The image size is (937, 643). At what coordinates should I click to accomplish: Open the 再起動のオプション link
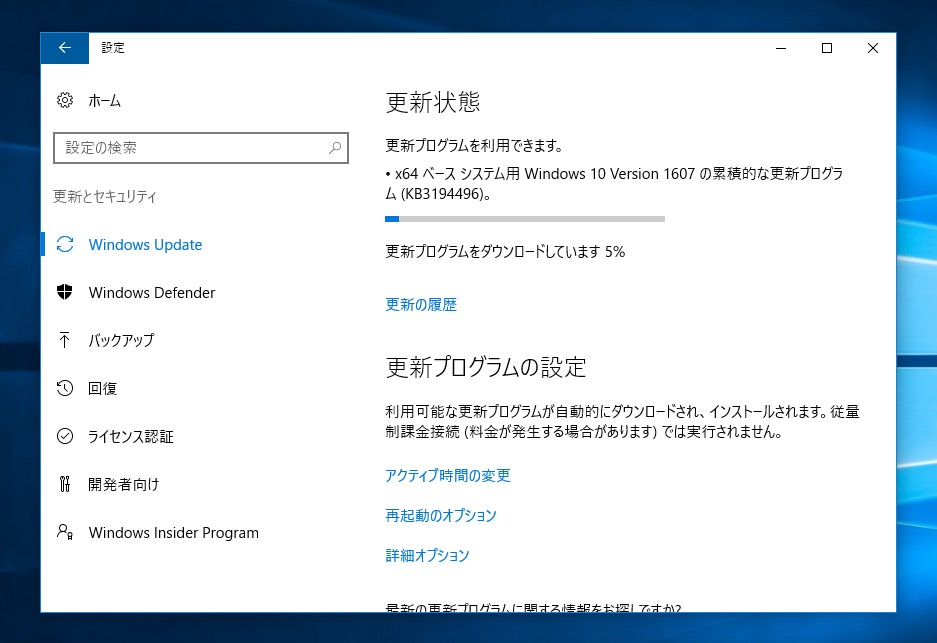pos(441,516)
